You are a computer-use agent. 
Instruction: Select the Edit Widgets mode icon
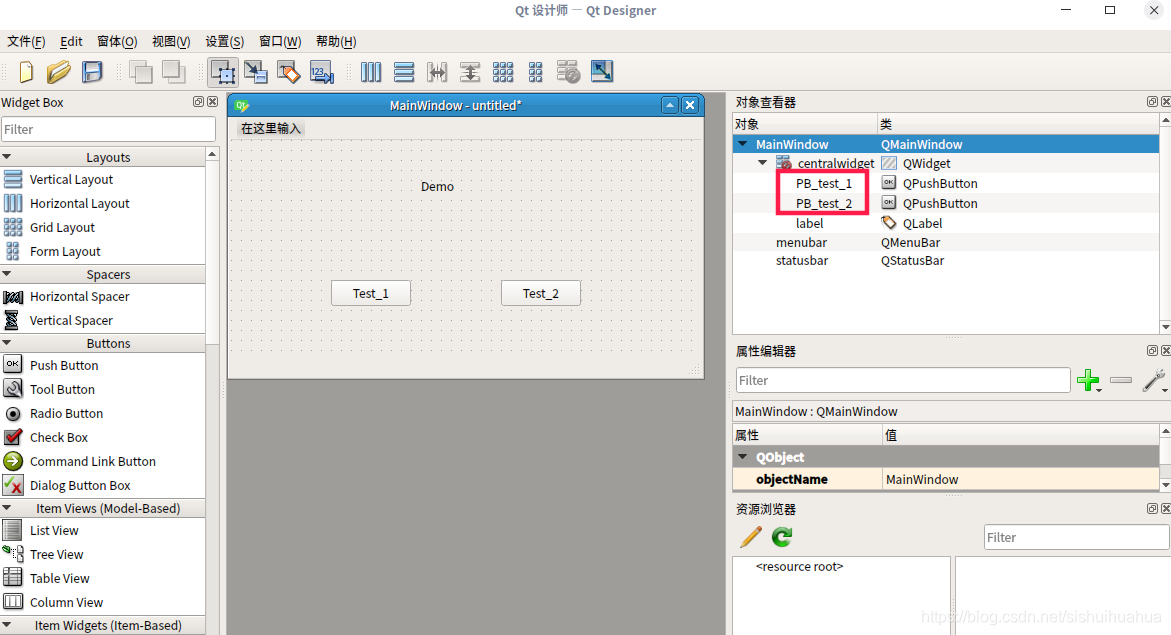(x=223, y=72)
